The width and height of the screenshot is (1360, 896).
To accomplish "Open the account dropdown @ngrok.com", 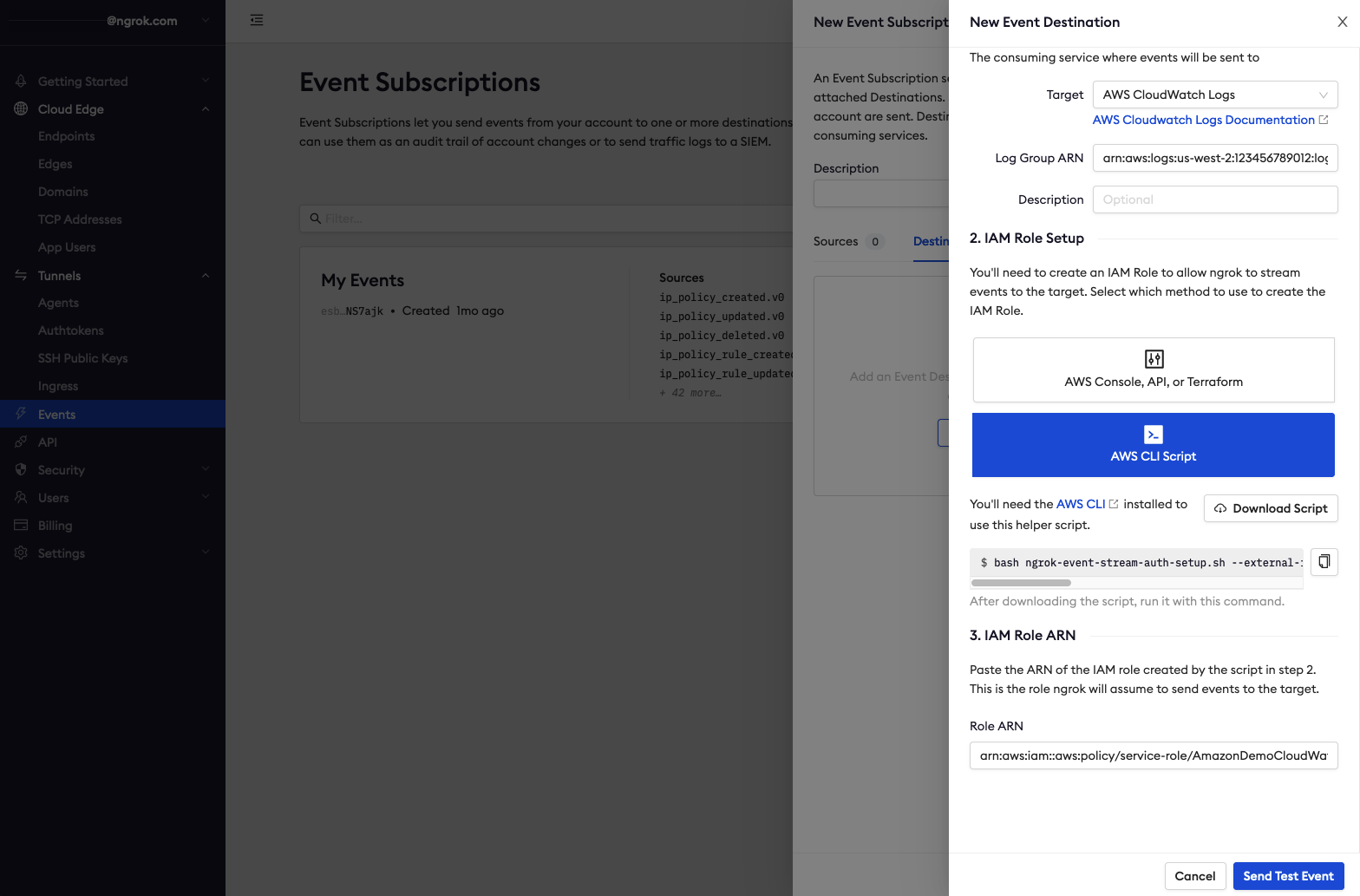I will pos(113,21).
